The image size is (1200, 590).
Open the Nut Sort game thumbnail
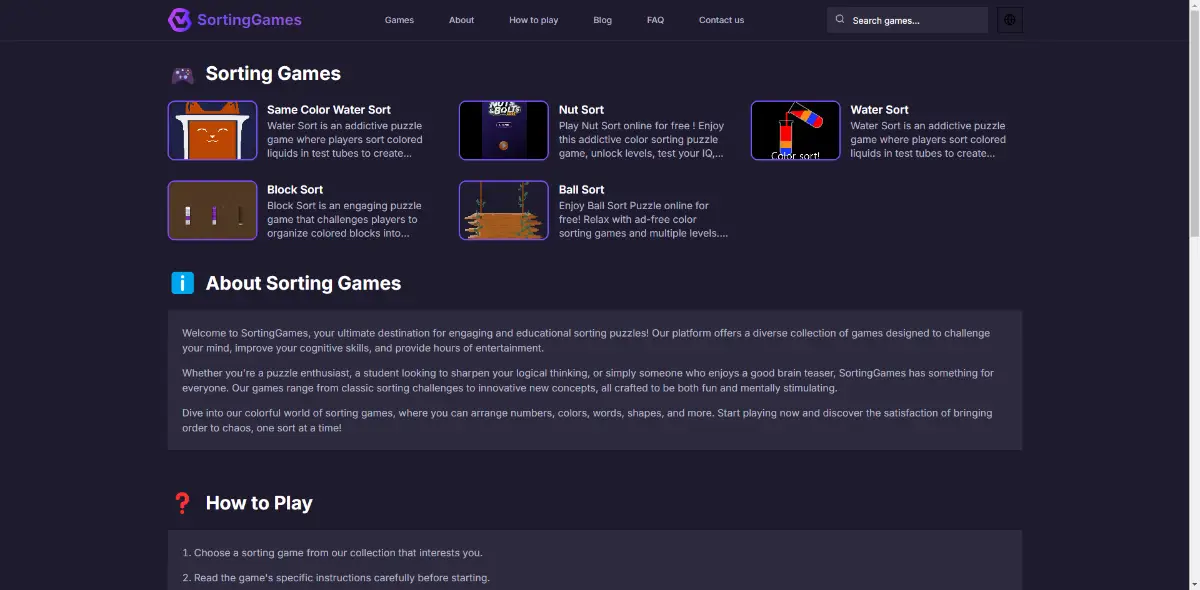[x=503, y=130]
